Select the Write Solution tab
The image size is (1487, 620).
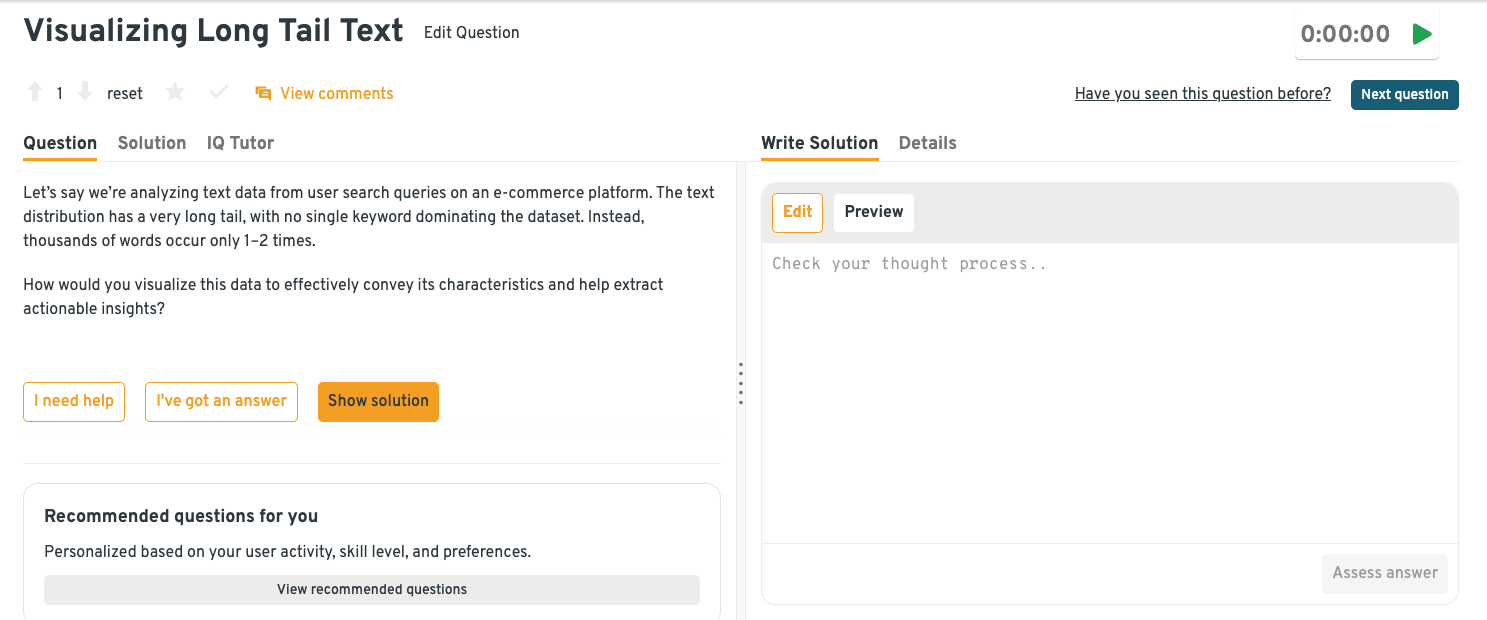point(819,143)
